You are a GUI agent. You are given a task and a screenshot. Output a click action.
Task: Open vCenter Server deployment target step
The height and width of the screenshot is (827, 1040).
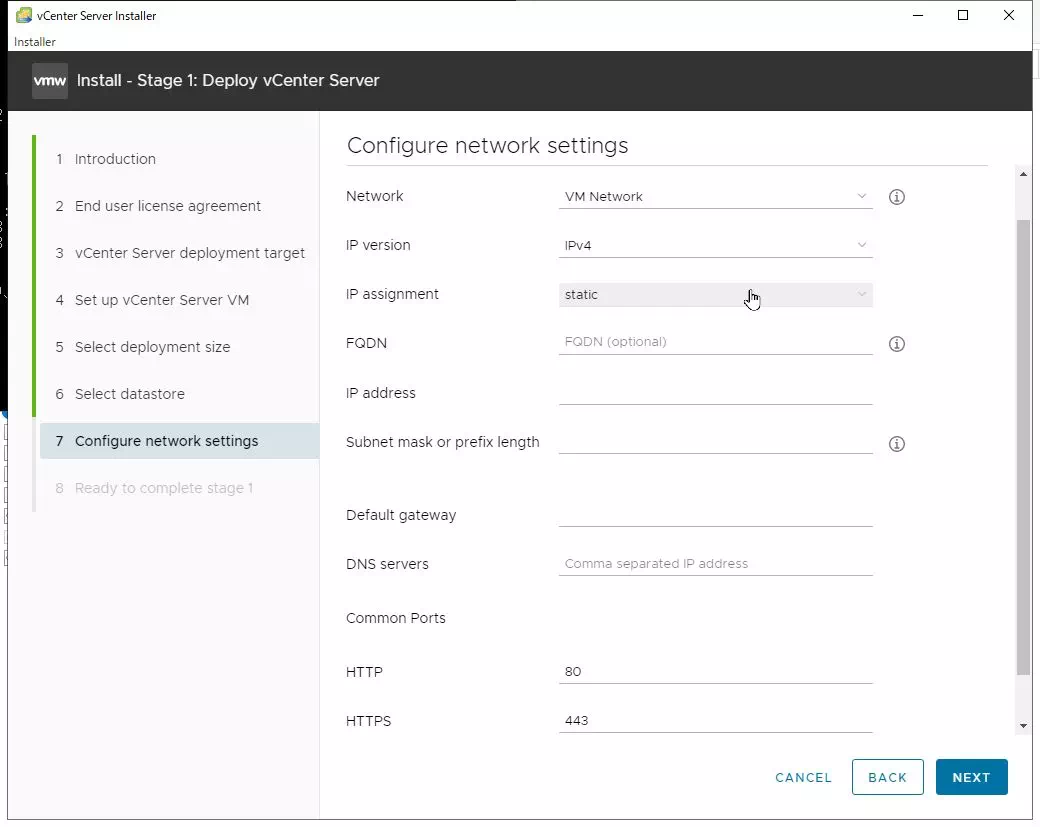tap(190, 253)
